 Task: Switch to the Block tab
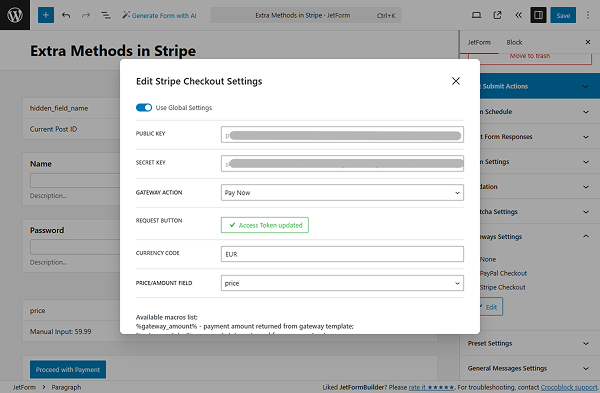tap(514, 42)
